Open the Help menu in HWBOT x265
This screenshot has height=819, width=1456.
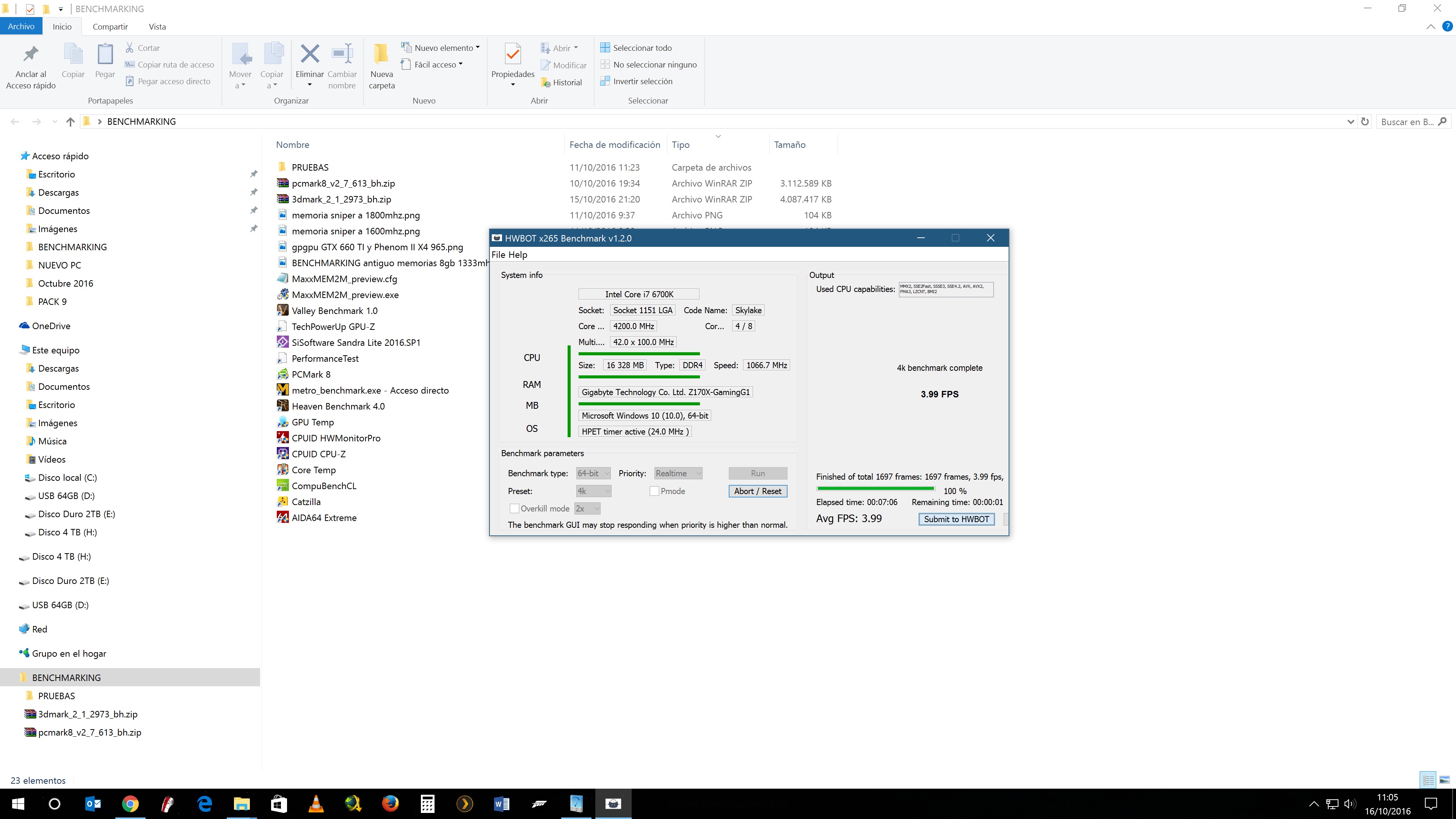pyautogui.click(x=518, y=255)
